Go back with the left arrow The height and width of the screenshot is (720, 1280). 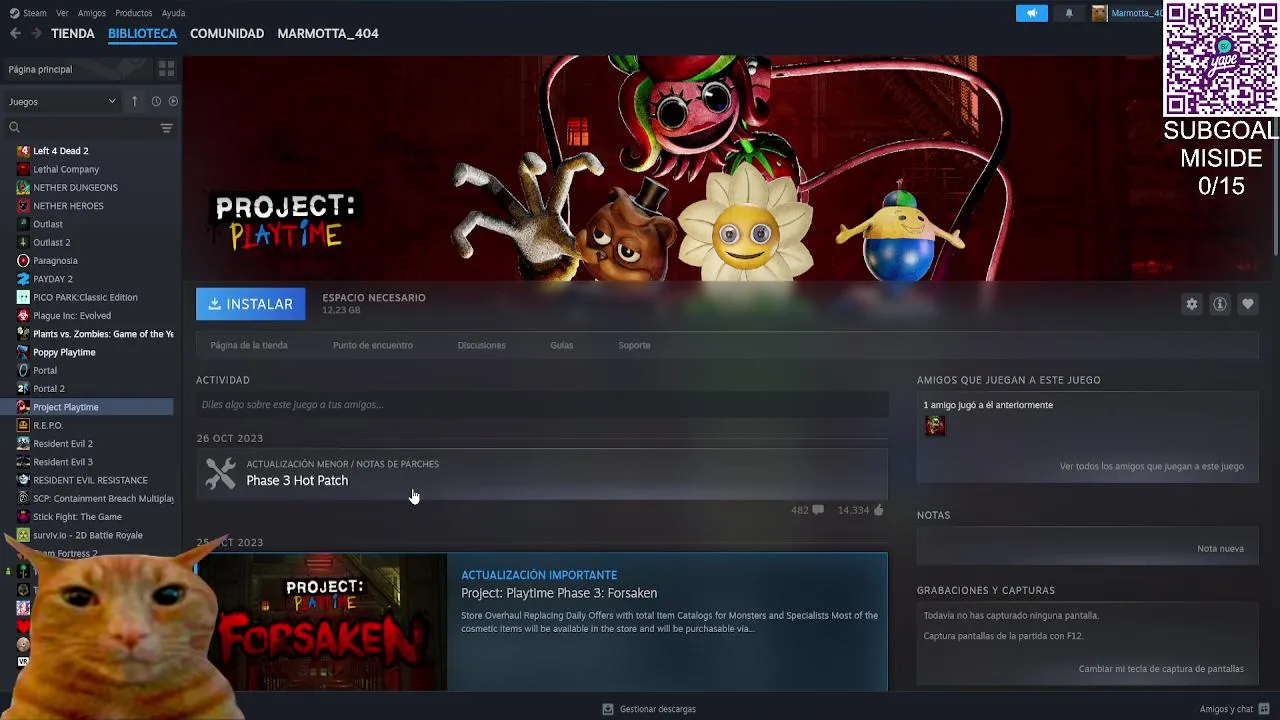(15, 33)
